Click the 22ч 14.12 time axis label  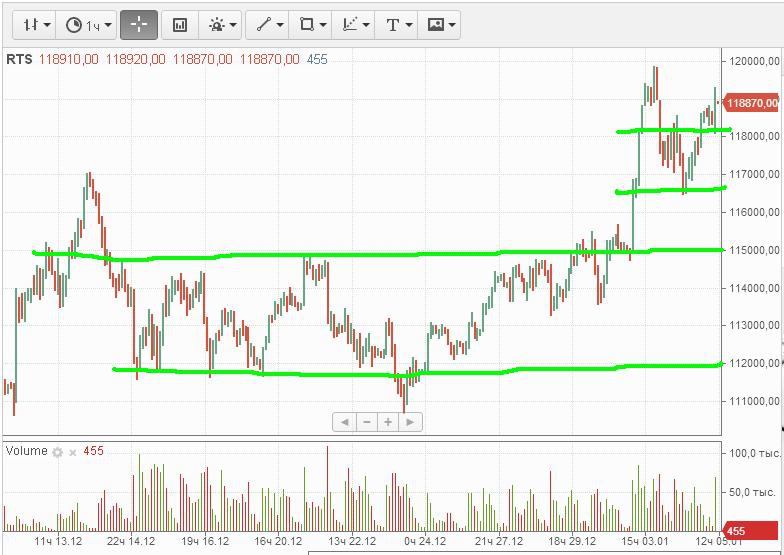click(131, 542)
